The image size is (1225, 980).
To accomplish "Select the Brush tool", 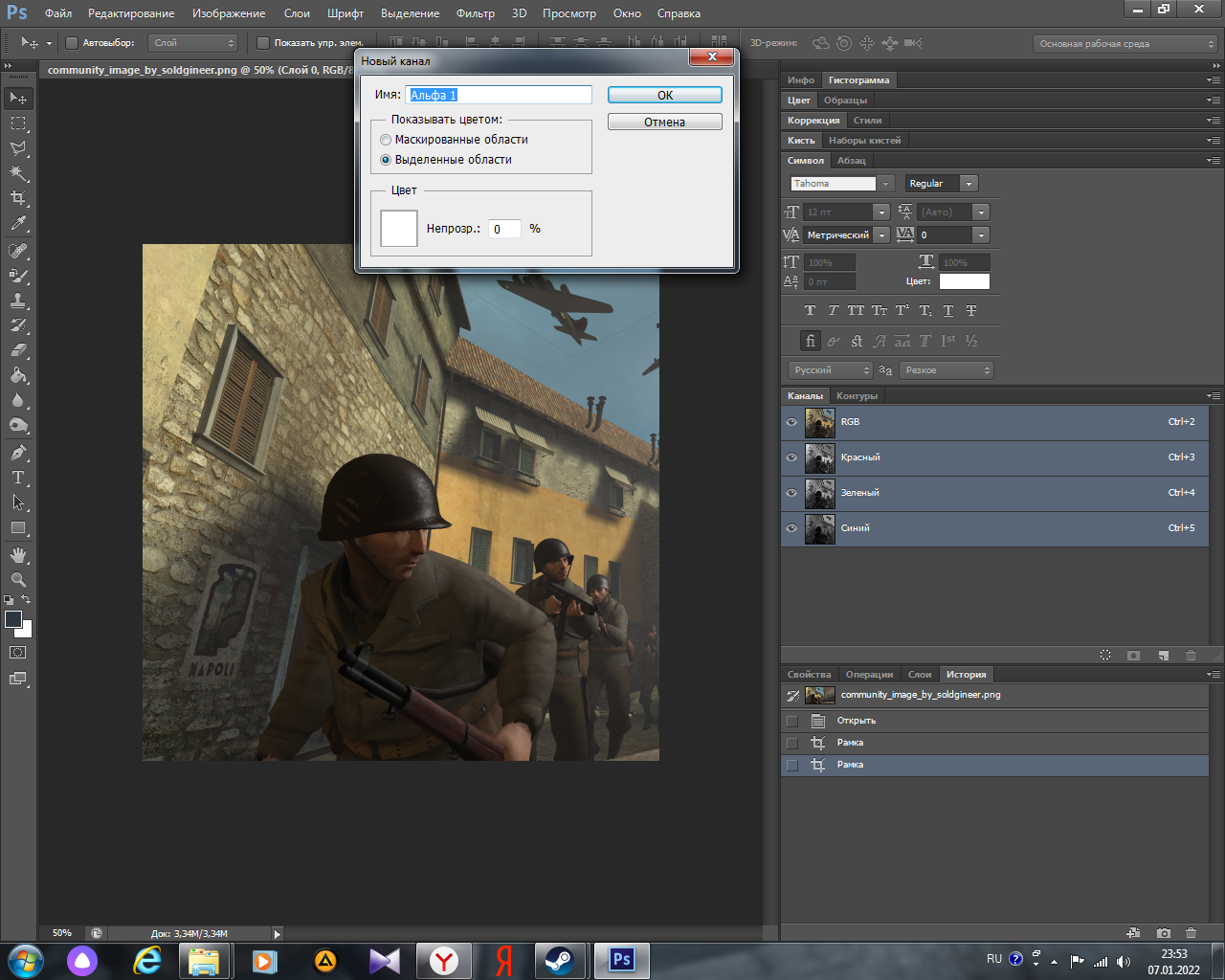I will [18, 276].
